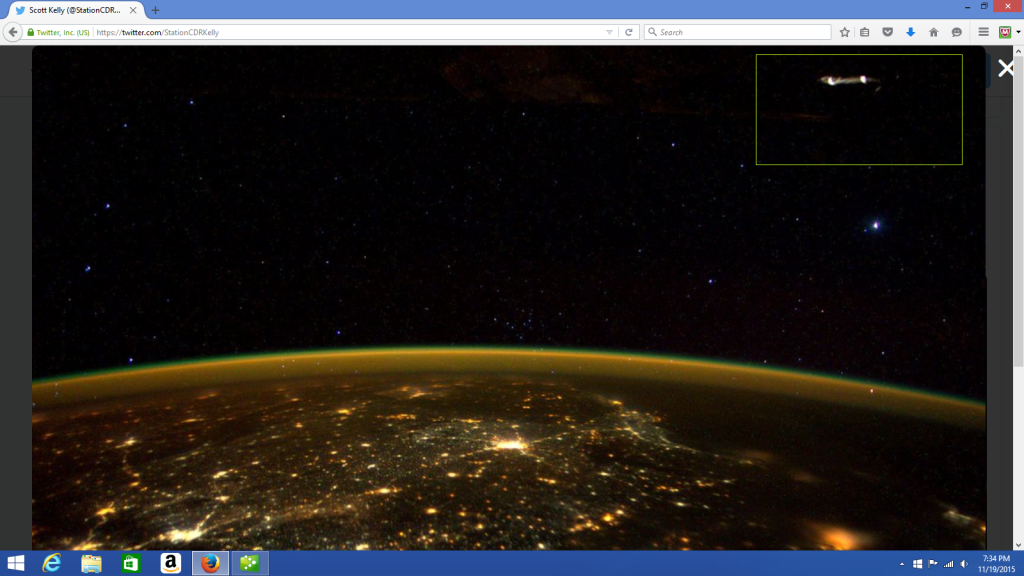The width and height of the screenshot is (1024, 576).
Task: Expand the toolbar extension icon's dropdown arrow
Action: coord(1016,32)
